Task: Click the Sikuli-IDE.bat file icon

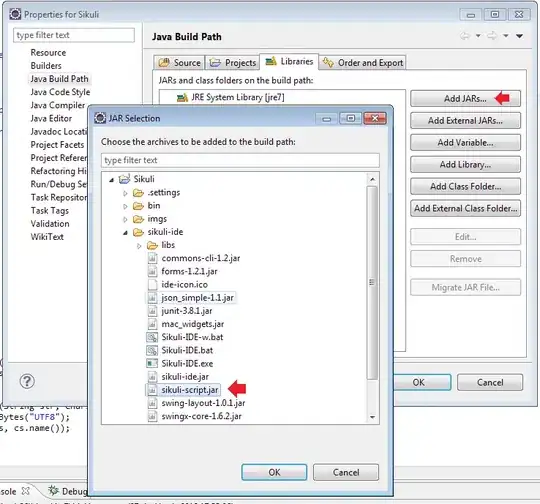Action: click(x=152, y=350)
